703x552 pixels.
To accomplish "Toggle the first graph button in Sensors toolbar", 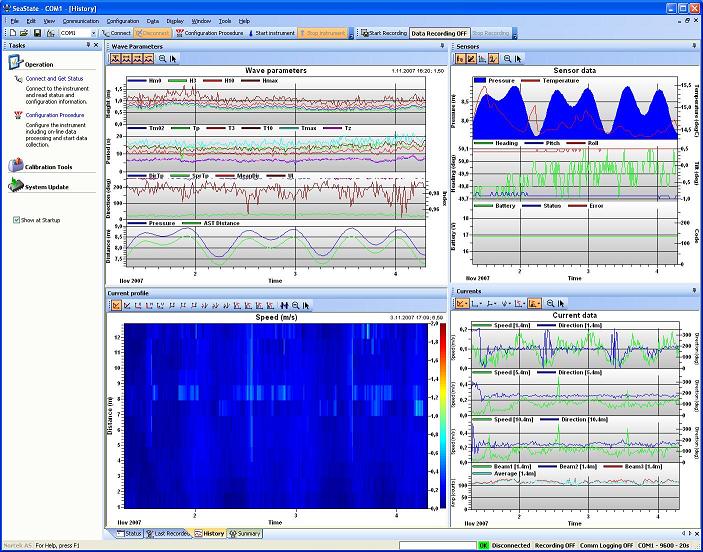I will tap(461, 59).
